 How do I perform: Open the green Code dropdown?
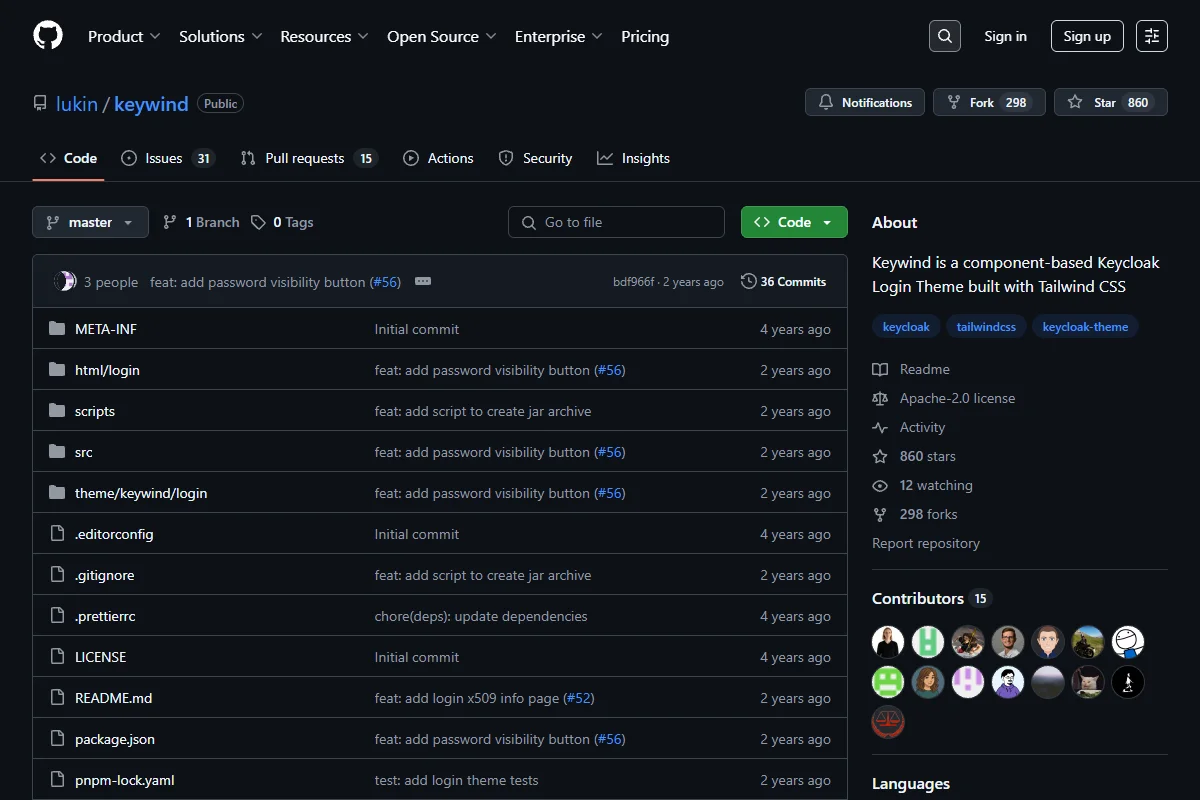coord(794,222)
